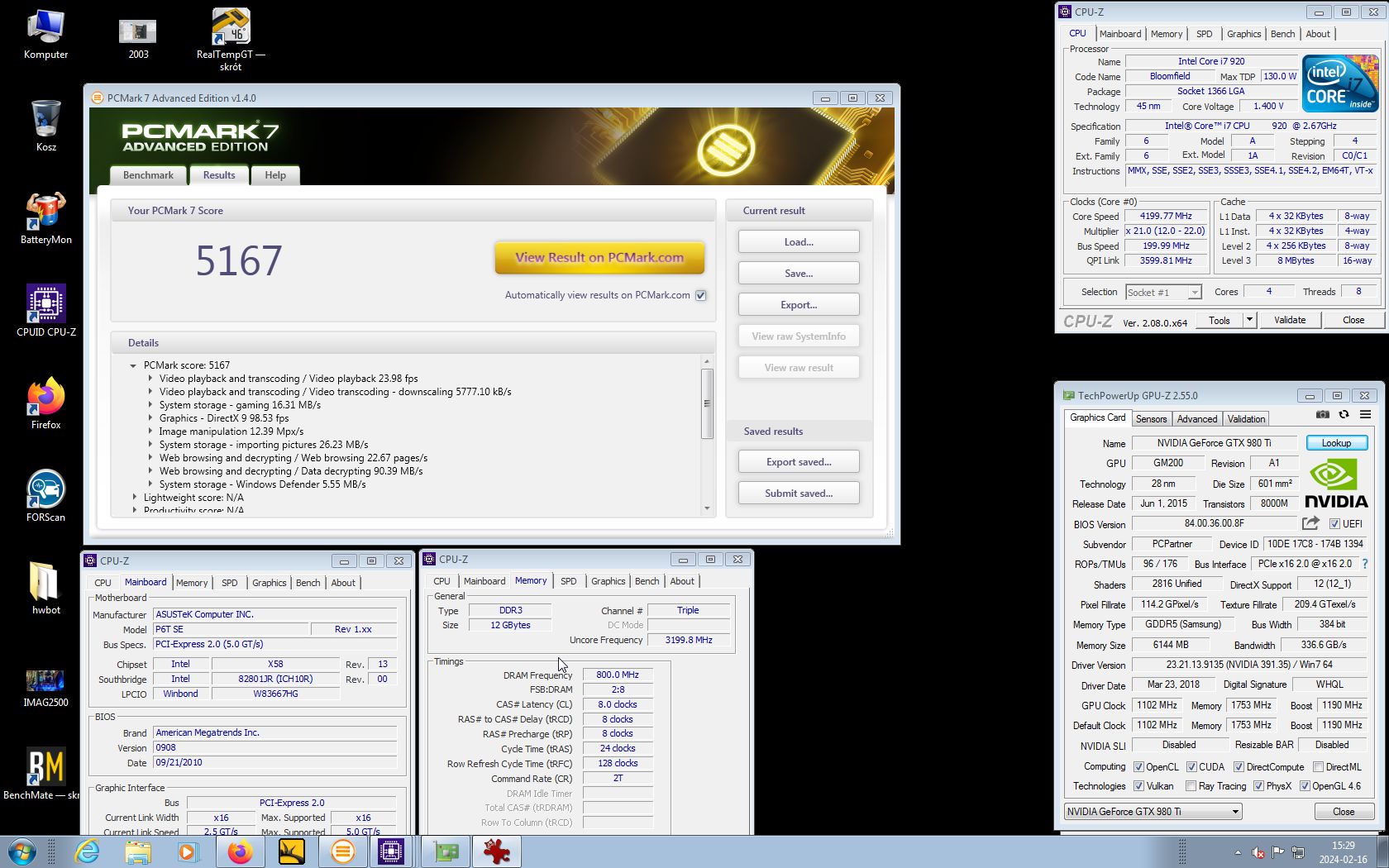
Task: Expand Graphics DirectX 9 row
Action: (x=150, y=418)
